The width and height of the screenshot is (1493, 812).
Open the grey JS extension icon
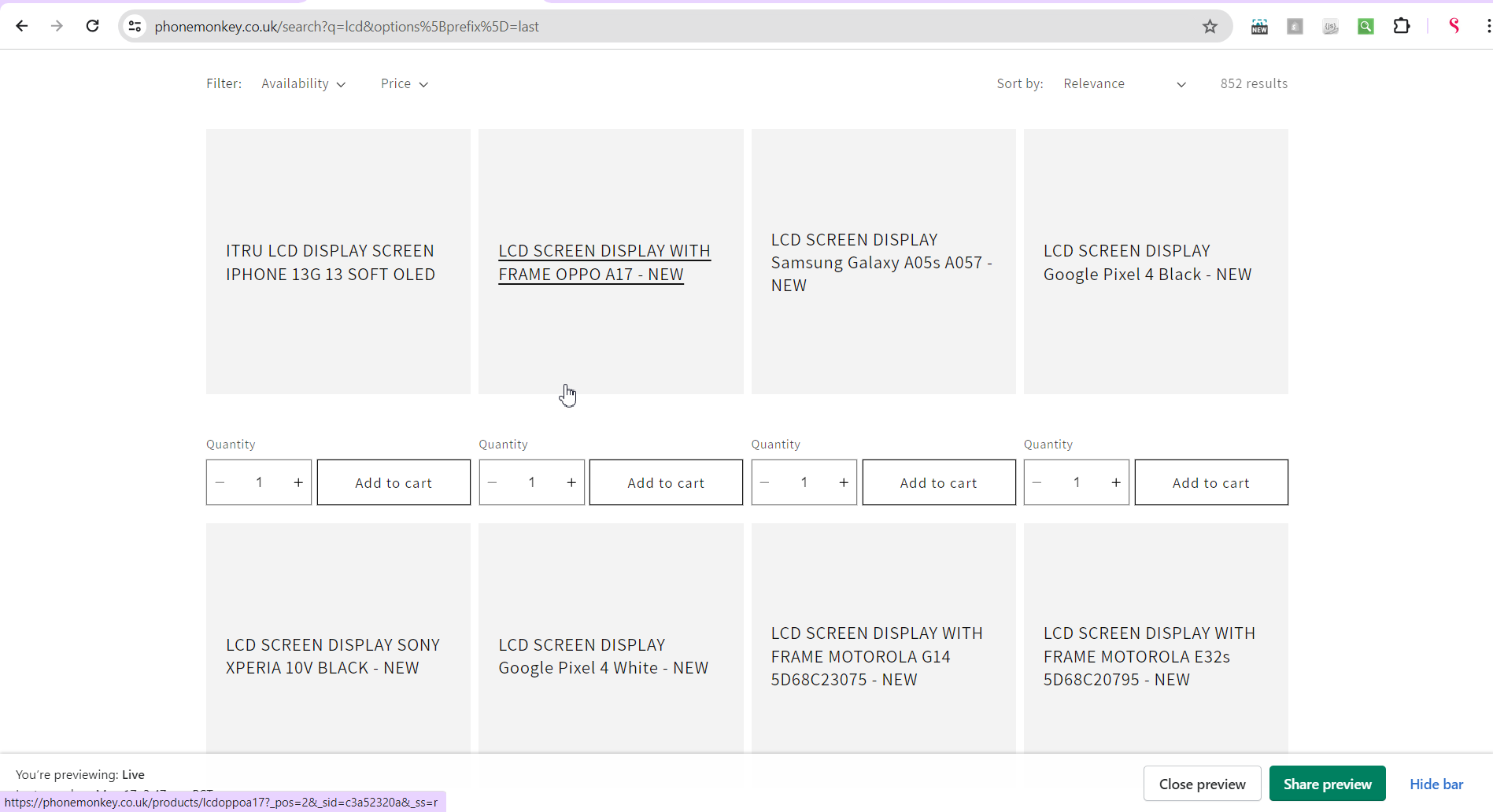1330,27
